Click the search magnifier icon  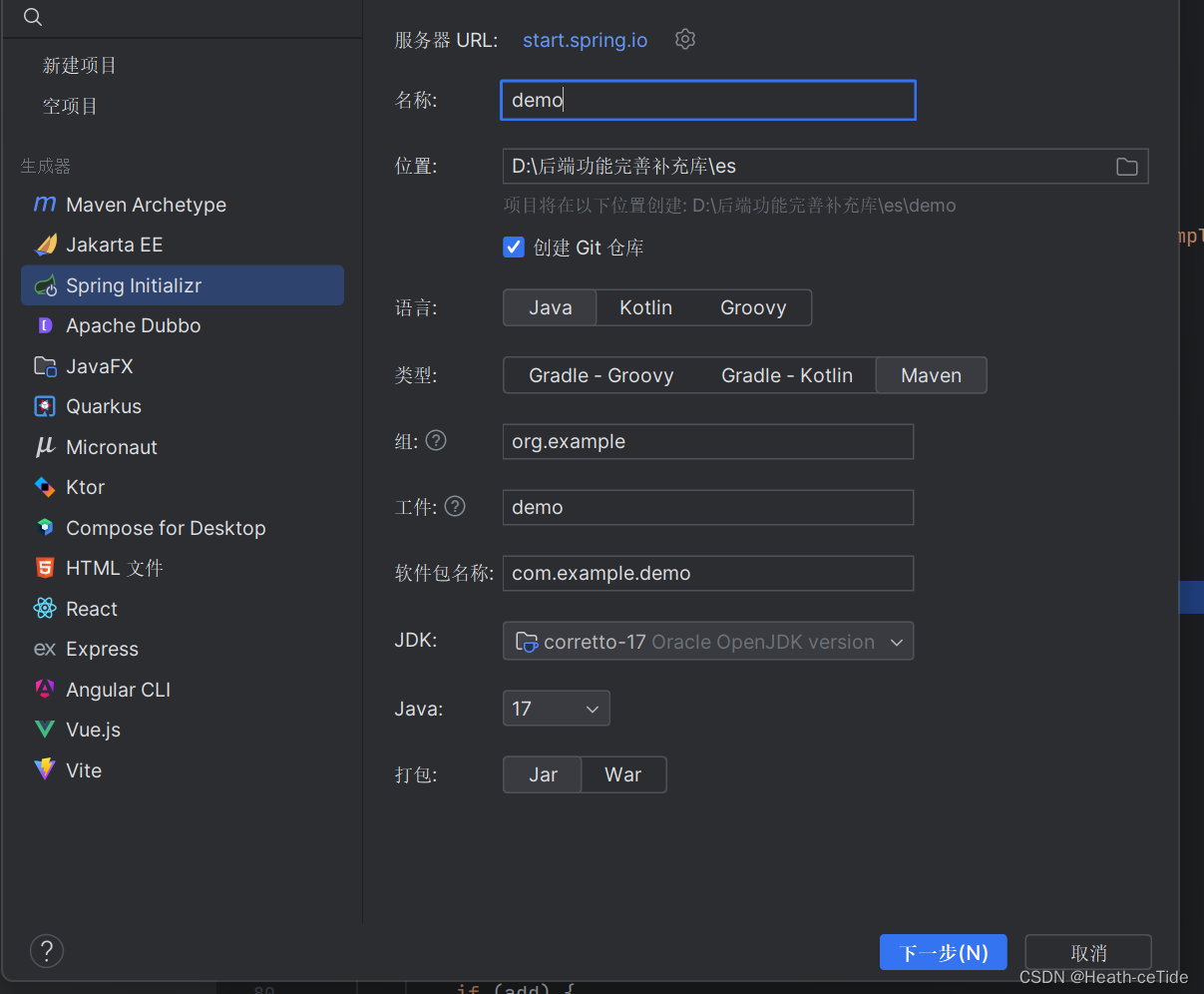point(33,17)
